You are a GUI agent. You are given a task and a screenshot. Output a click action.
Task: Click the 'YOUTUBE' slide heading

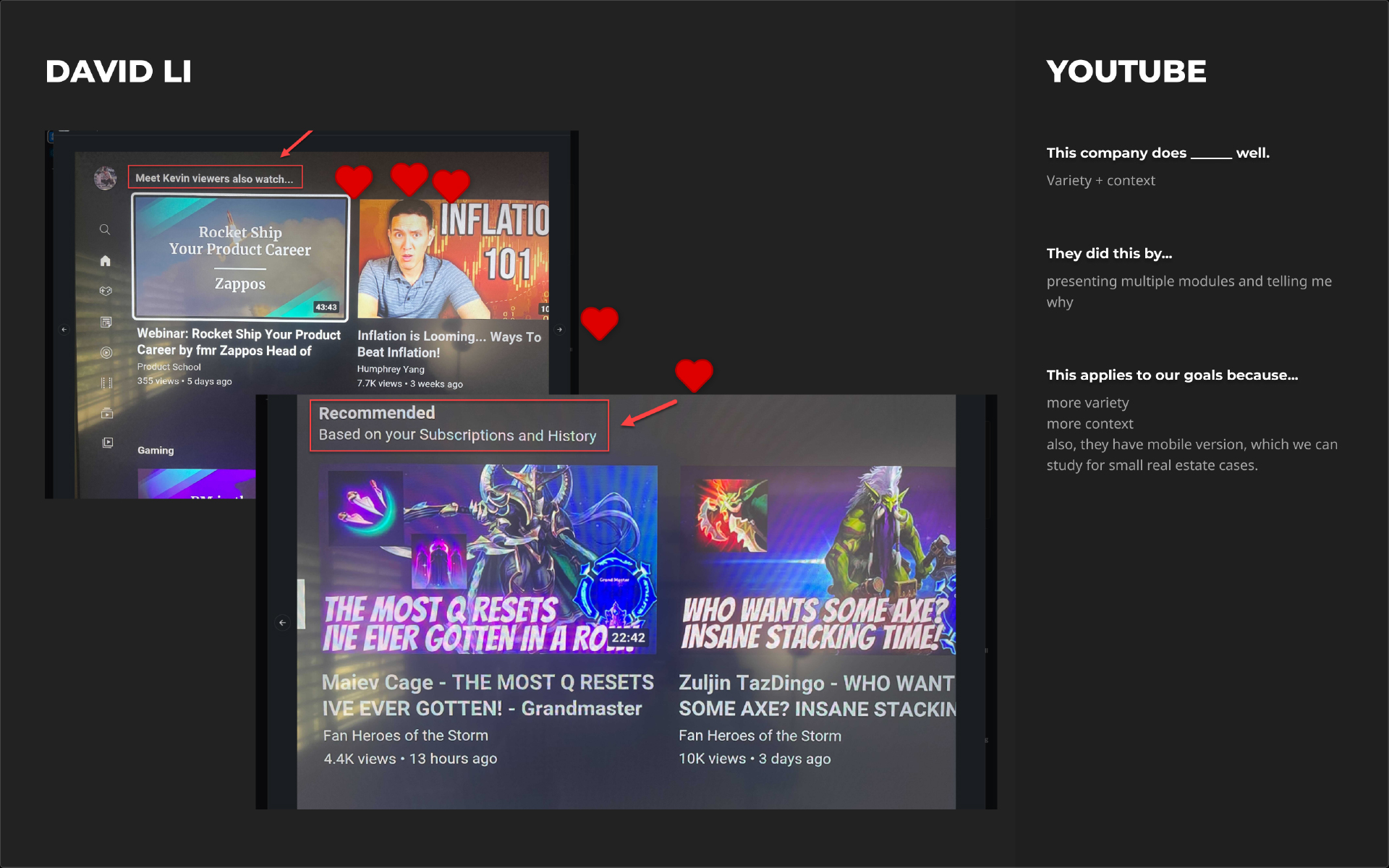coord(1126,72)
